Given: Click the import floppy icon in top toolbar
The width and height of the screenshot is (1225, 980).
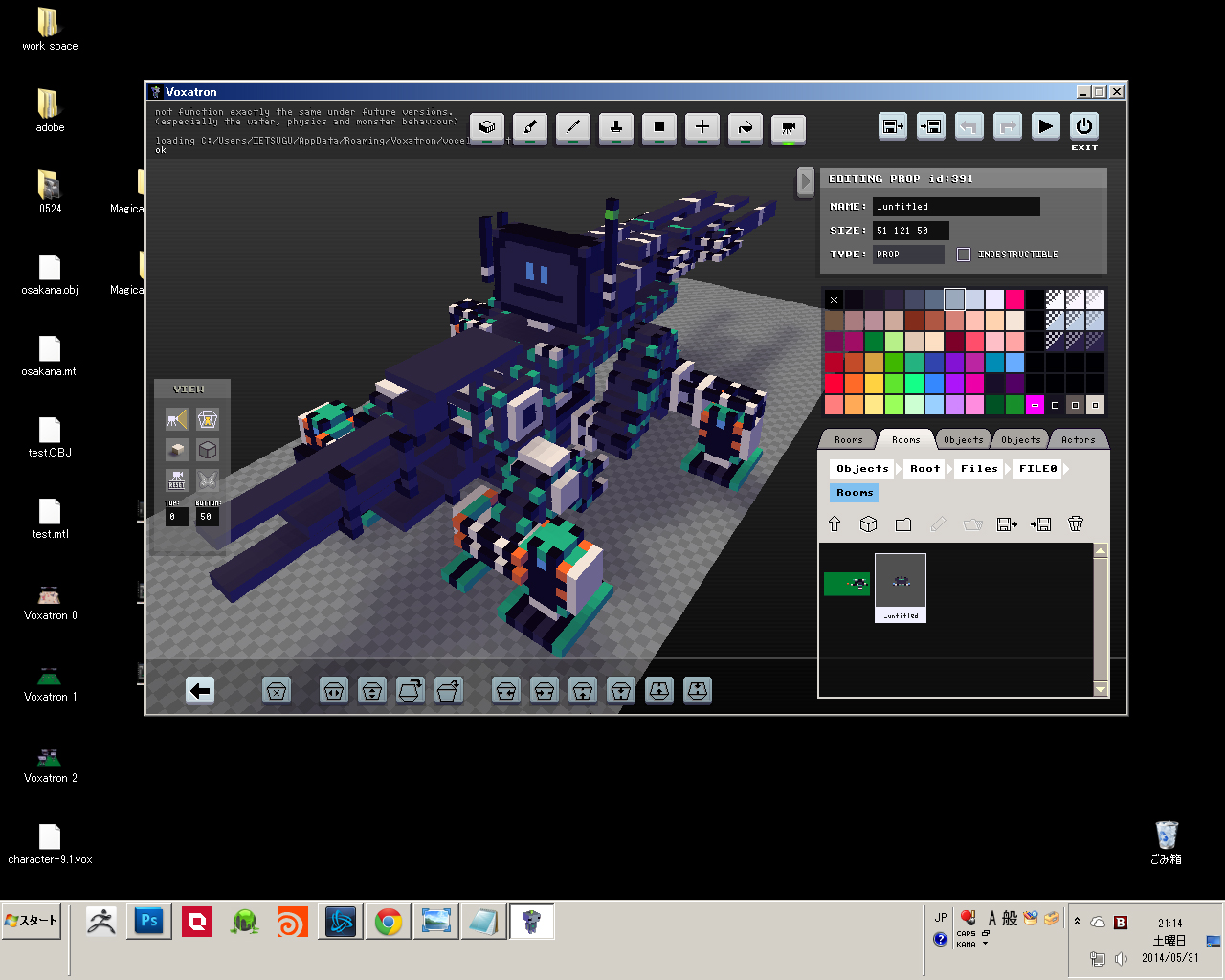Looking at the screenshot, I should [931, 126].
